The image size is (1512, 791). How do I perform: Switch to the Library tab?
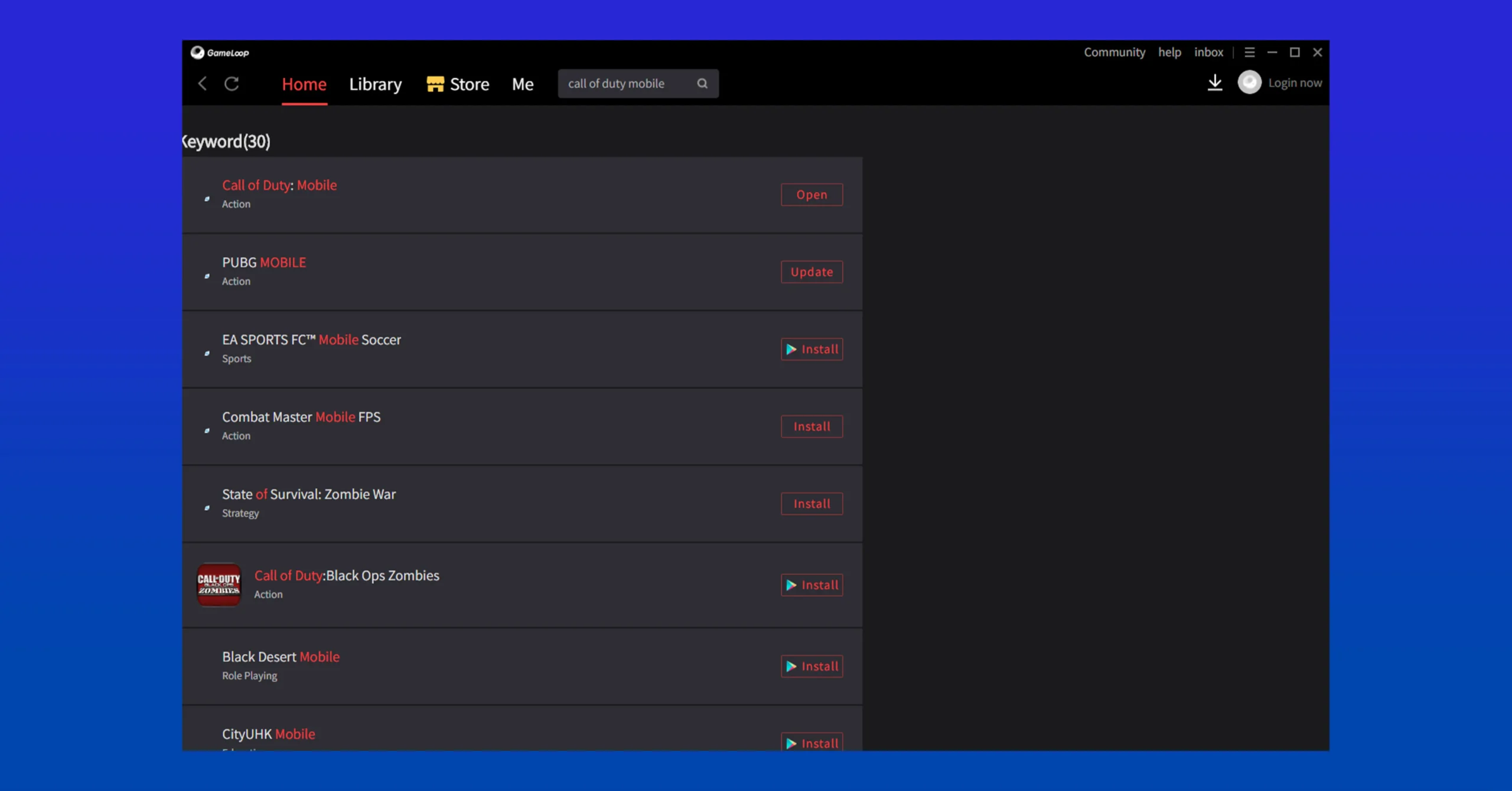click(x=375, y=84)
